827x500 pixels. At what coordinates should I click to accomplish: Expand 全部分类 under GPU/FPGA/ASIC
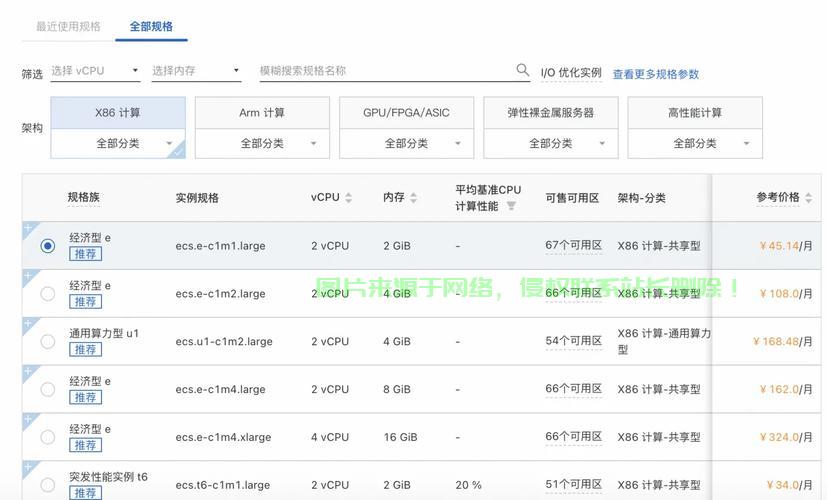pyautogui.click(x=406, y=143)
